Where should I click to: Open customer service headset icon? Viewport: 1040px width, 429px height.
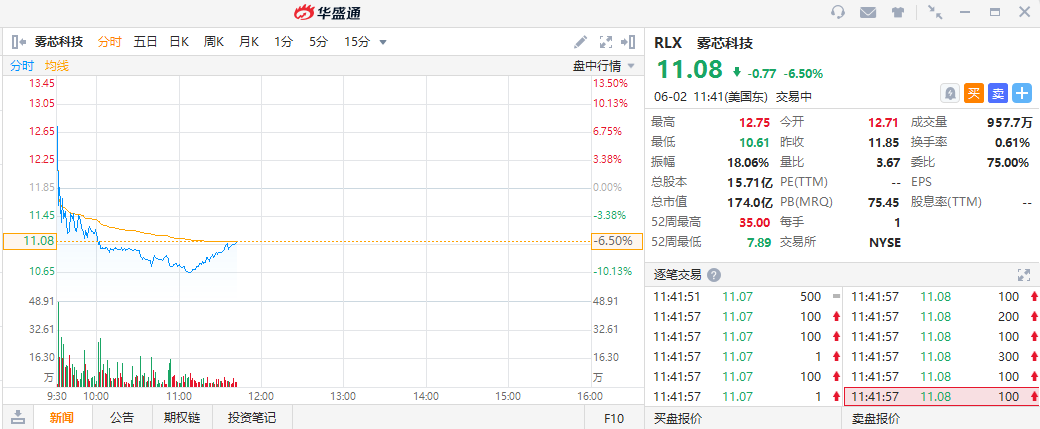838,13
